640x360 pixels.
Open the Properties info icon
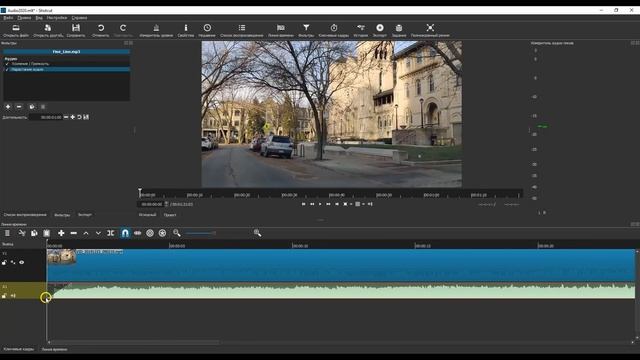(x=186, y=28)
